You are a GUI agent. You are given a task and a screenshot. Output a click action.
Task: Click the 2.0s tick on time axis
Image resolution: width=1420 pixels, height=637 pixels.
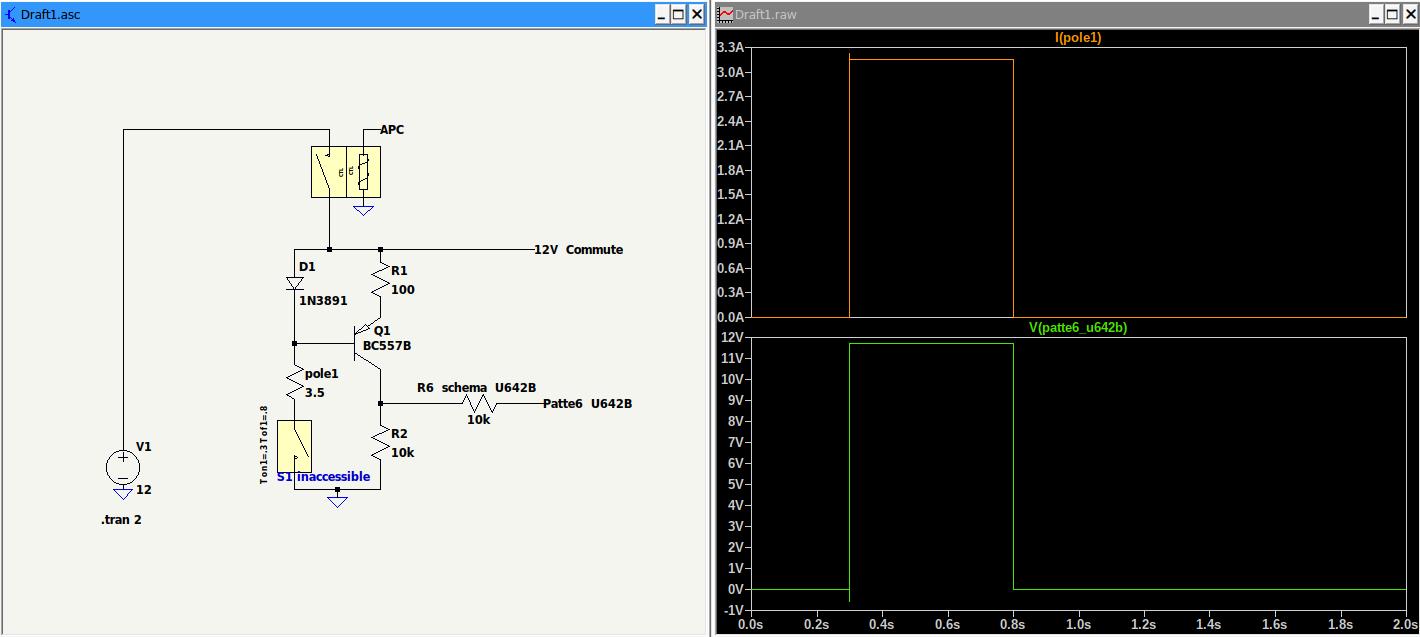coord(1404,624)
